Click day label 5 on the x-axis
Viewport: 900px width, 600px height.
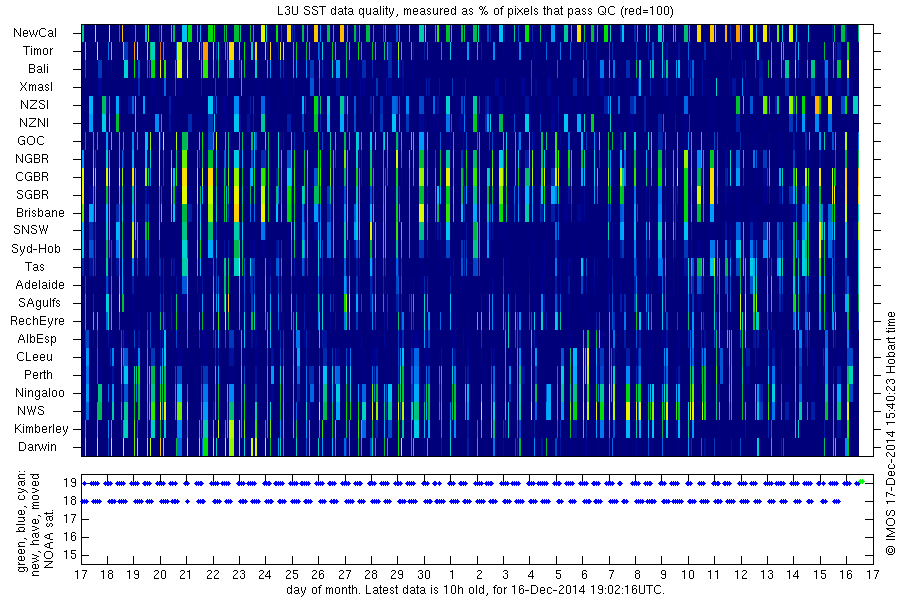(558, 574)
